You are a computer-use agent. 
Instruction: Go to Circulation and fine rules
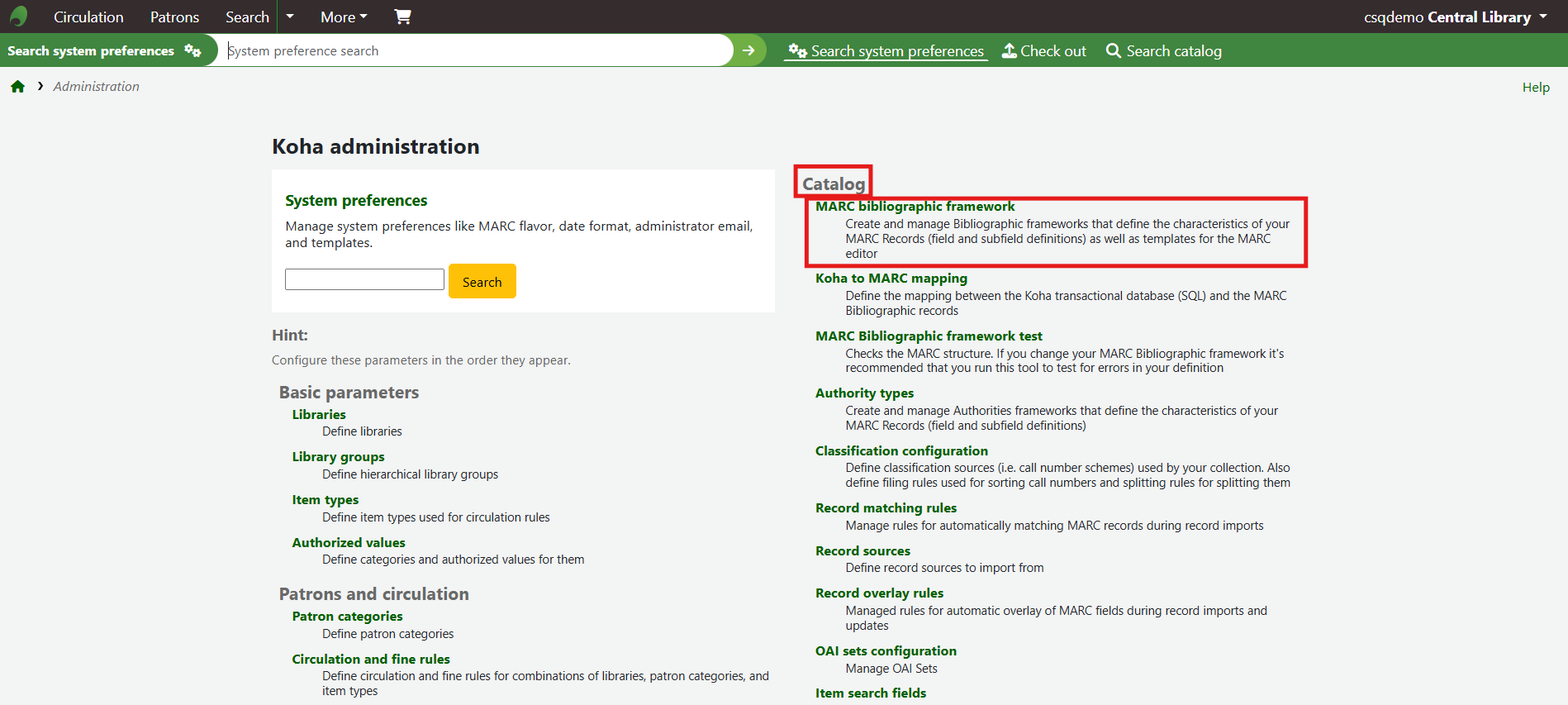tap(371, 660)
